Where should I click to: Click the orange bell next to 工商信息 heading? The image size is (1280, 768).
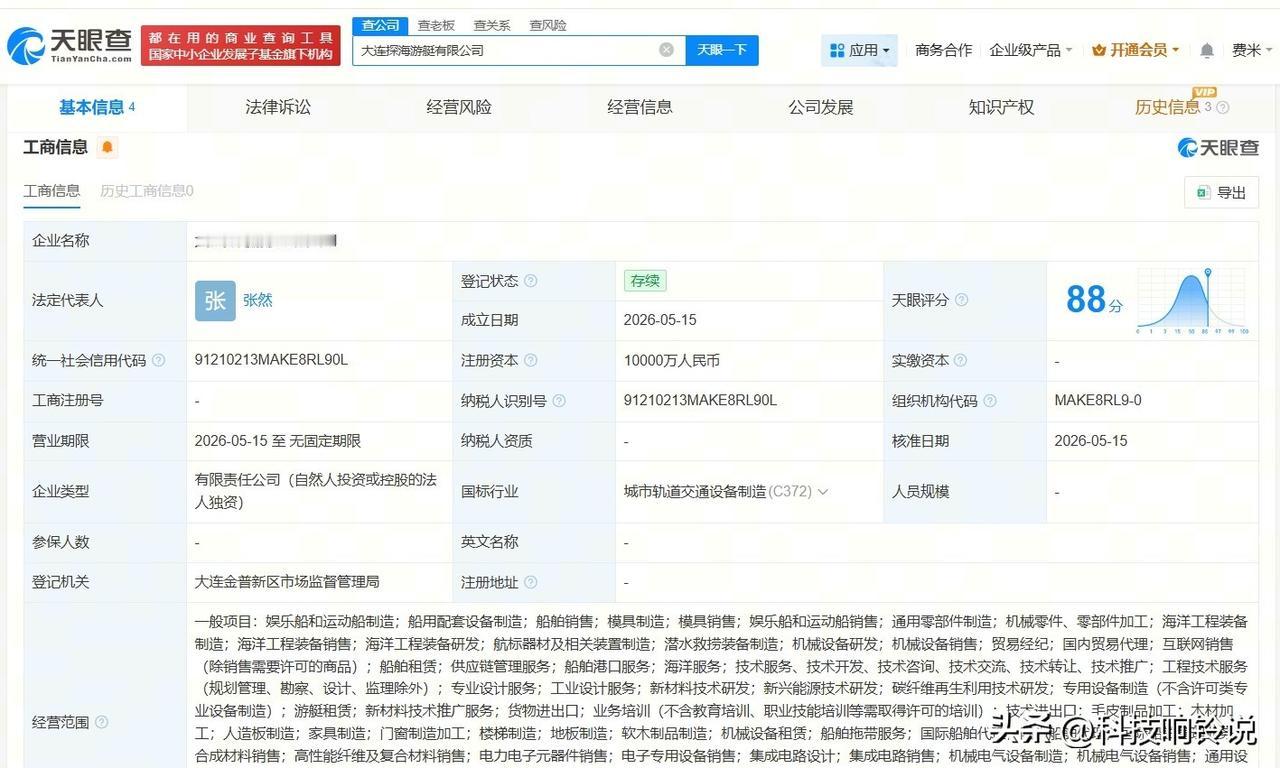[x=107, y=148]
